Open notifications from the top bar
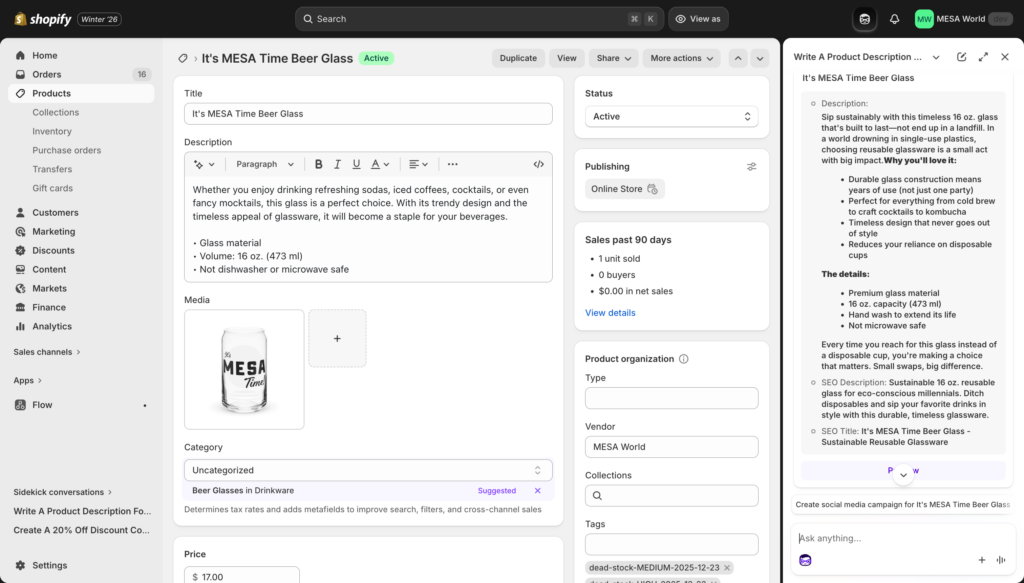 pos(895,18)
